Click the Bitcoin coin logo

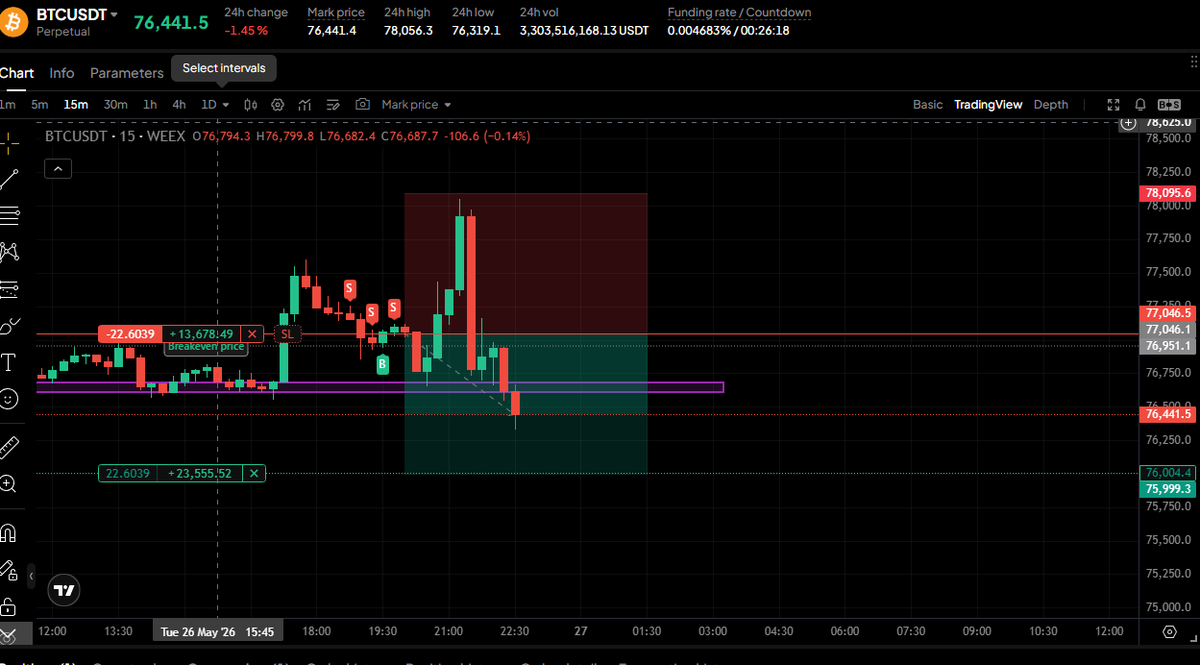pos(13,21)
